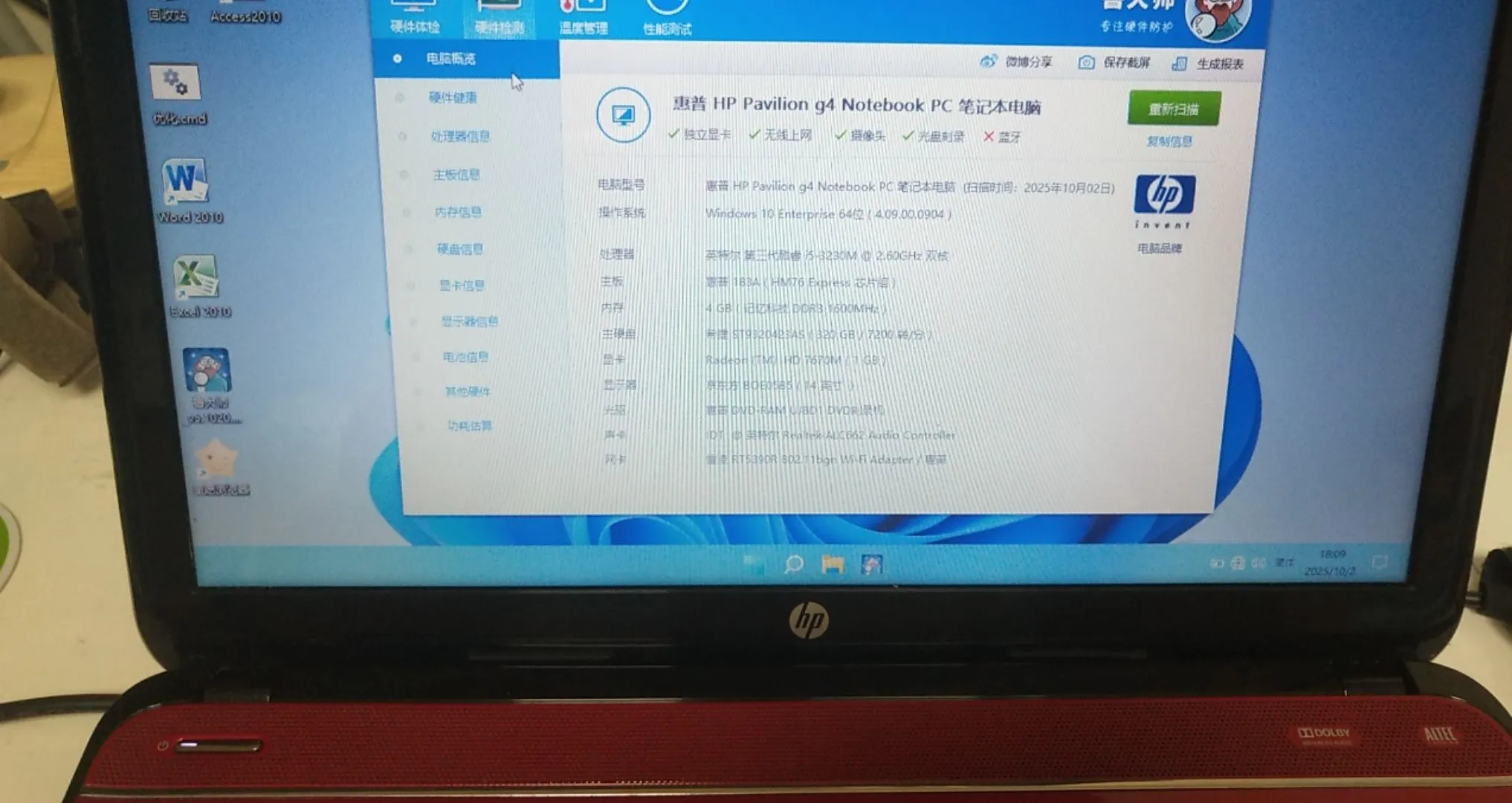
Task: Click the 微博分享 icon
Action: click(988, 62)
